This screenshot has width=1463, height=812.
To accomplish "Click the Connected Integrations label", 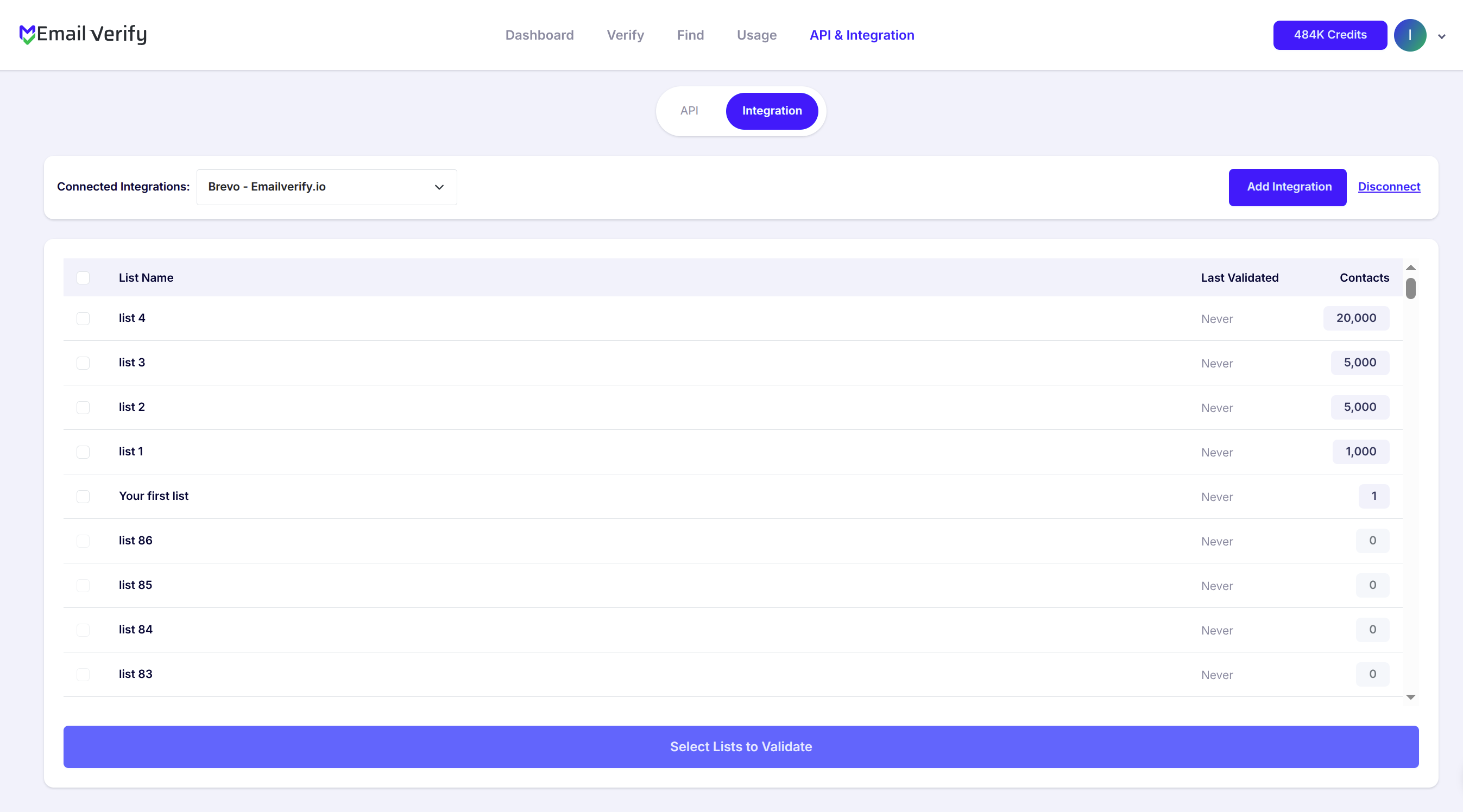I will click(x=123, y=187).
